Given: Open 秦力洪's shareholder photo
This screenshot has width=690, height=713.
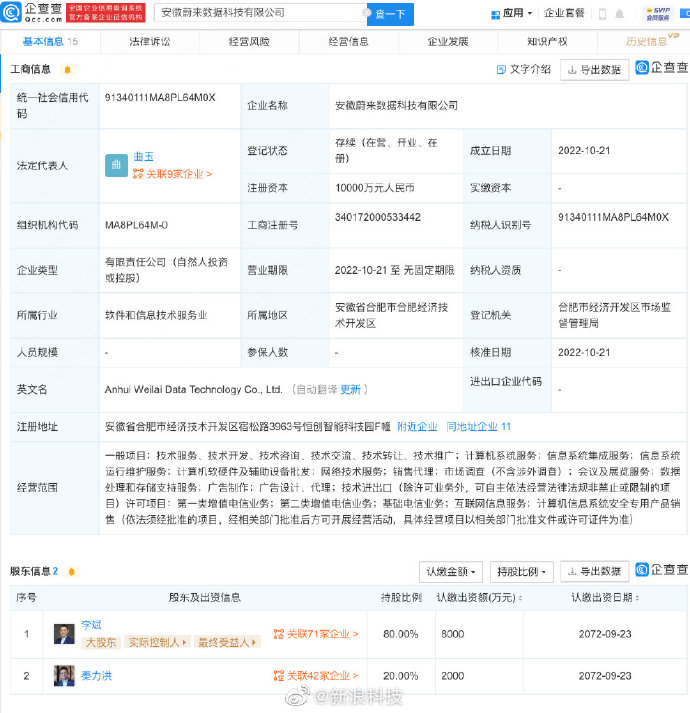Looking at the screenshot, I should tap(64, 676).
